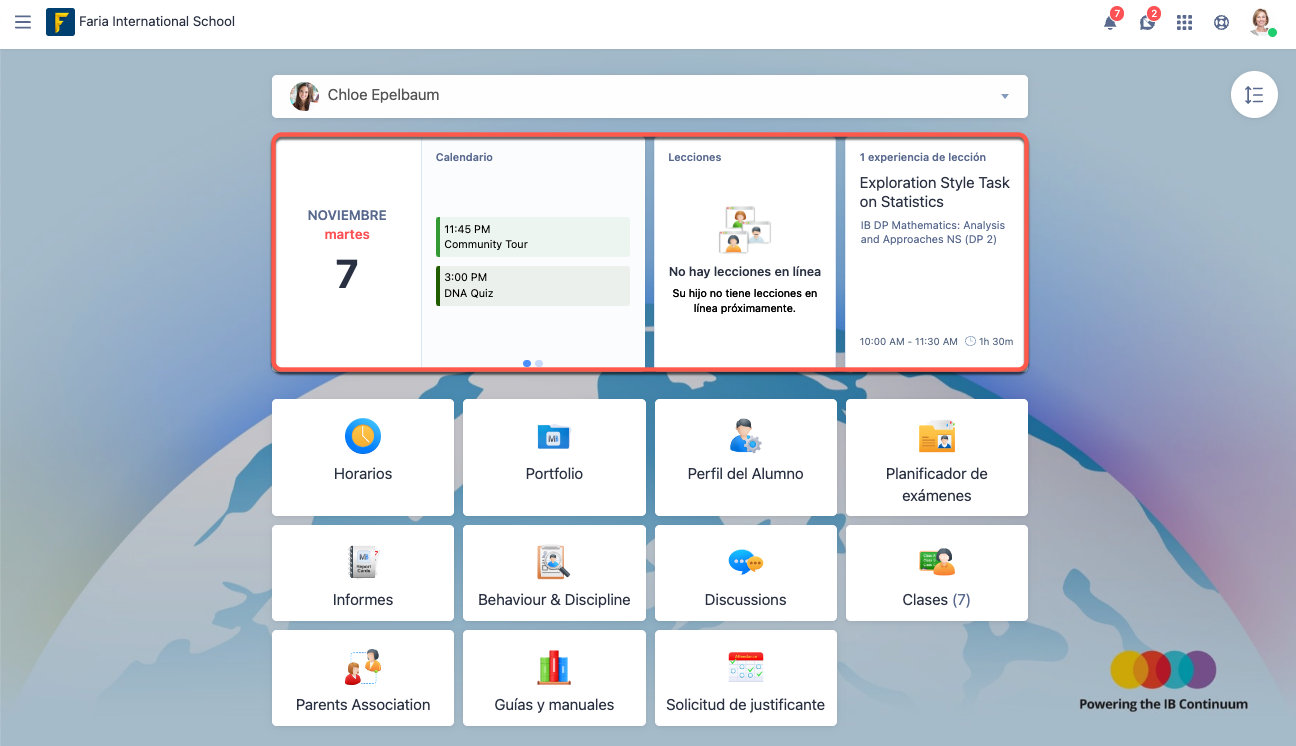This screenshot has width=1296, height=746.
Task: Open Behaviour & Discipline tile
Action: pos(554,573)
